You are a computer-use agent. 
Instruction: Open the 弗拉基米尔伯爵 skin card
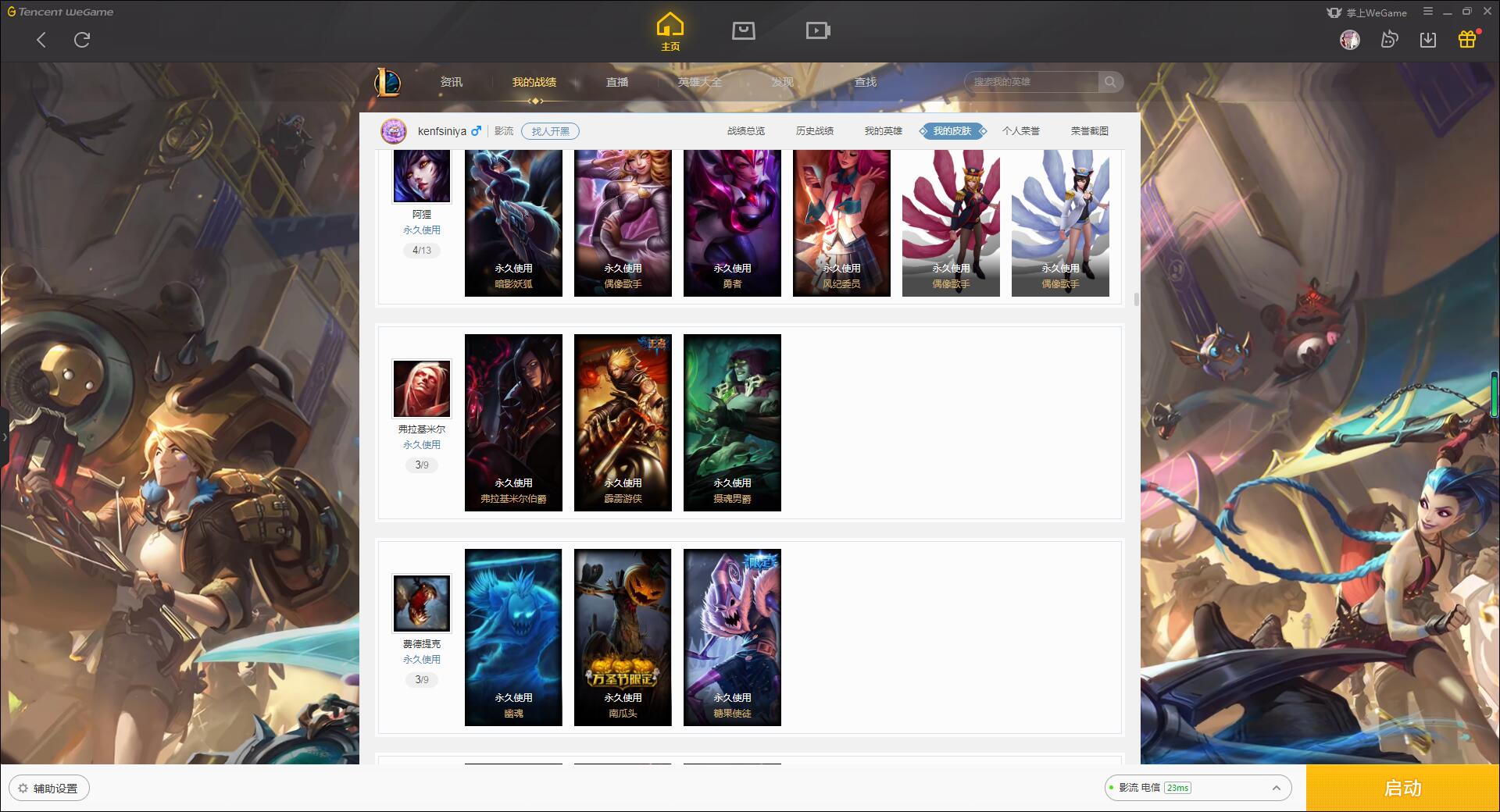point(513,422)
